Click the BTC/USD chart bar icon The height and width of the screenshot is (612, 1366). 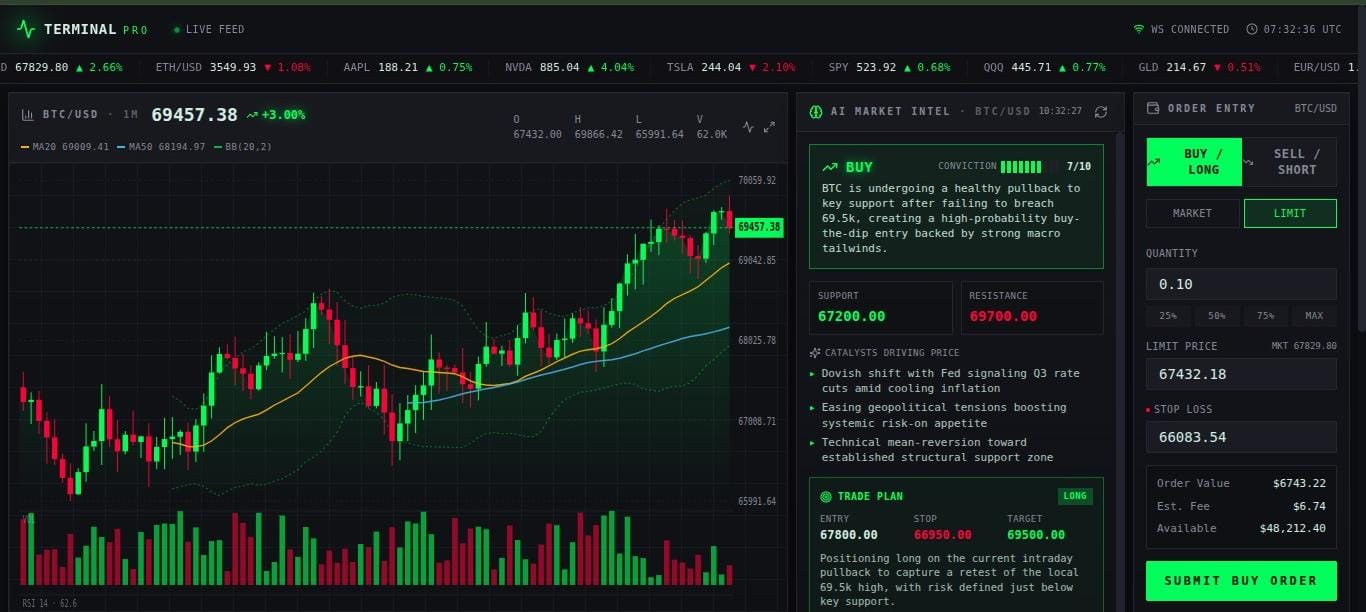tap(28, 114)
